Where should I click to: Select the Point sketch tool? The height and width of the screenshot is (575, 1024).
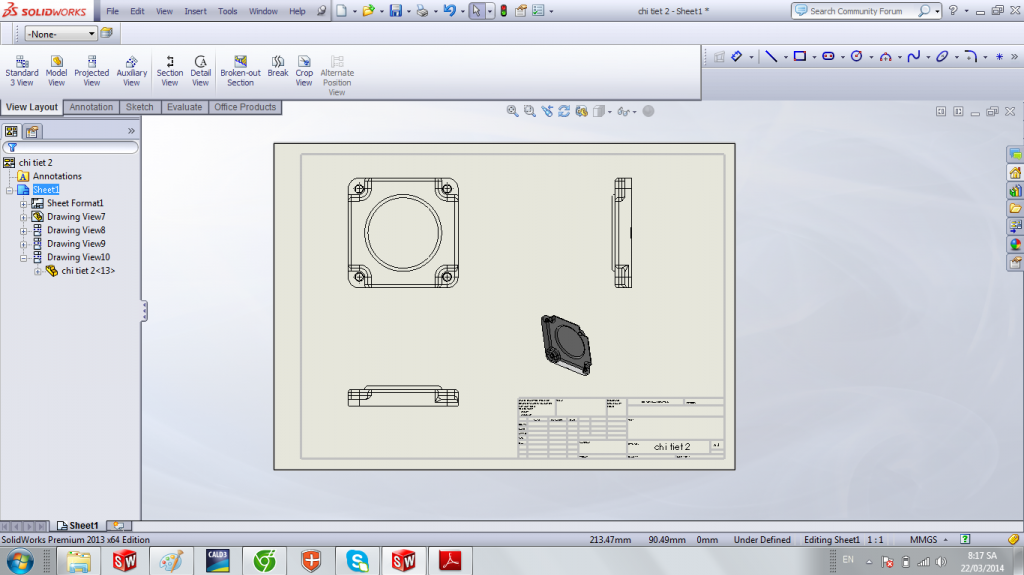(x=999, y=56)
